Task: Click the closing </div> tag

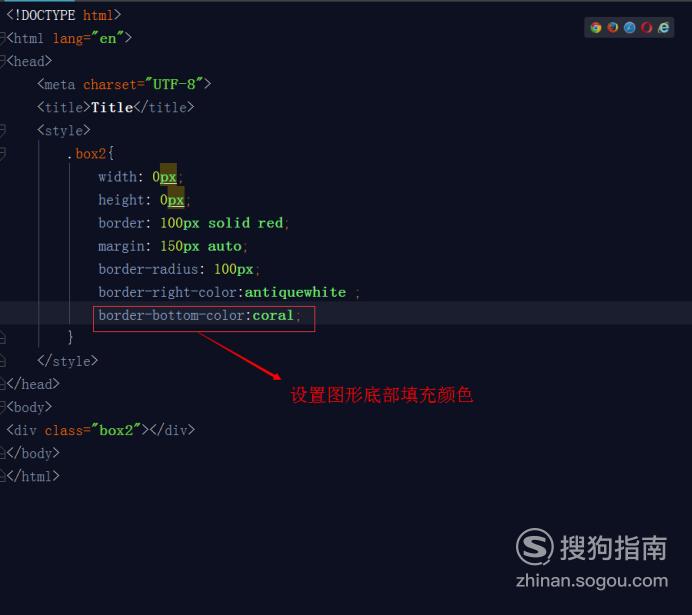Action: 172,430
